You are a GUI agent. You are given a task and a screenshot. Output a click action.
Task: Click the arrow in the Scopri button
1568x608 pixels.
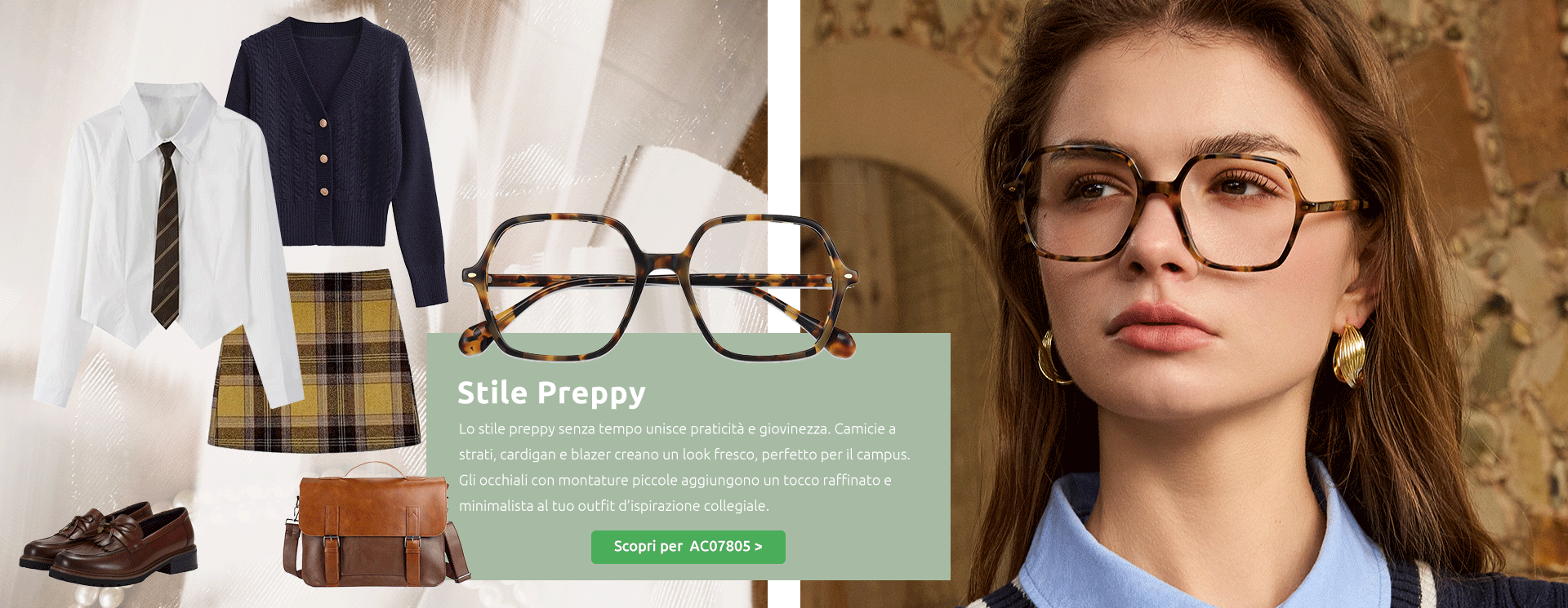pos(759,547)
